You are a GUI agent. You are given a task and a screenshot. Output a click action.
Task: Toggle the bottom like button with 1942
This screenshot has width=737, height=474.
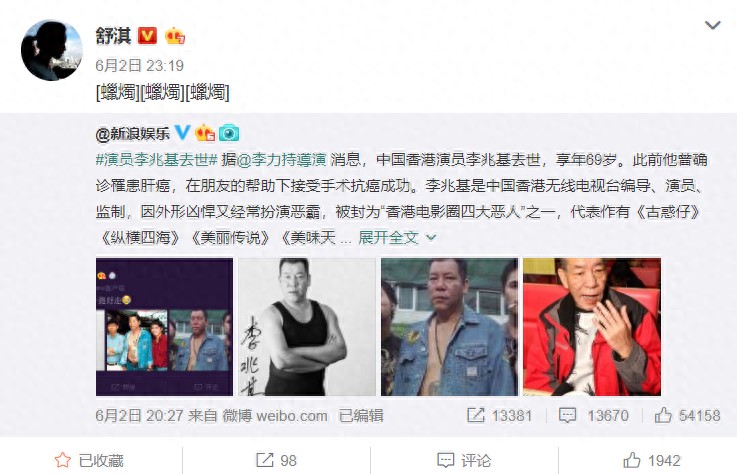pos(651,460)
